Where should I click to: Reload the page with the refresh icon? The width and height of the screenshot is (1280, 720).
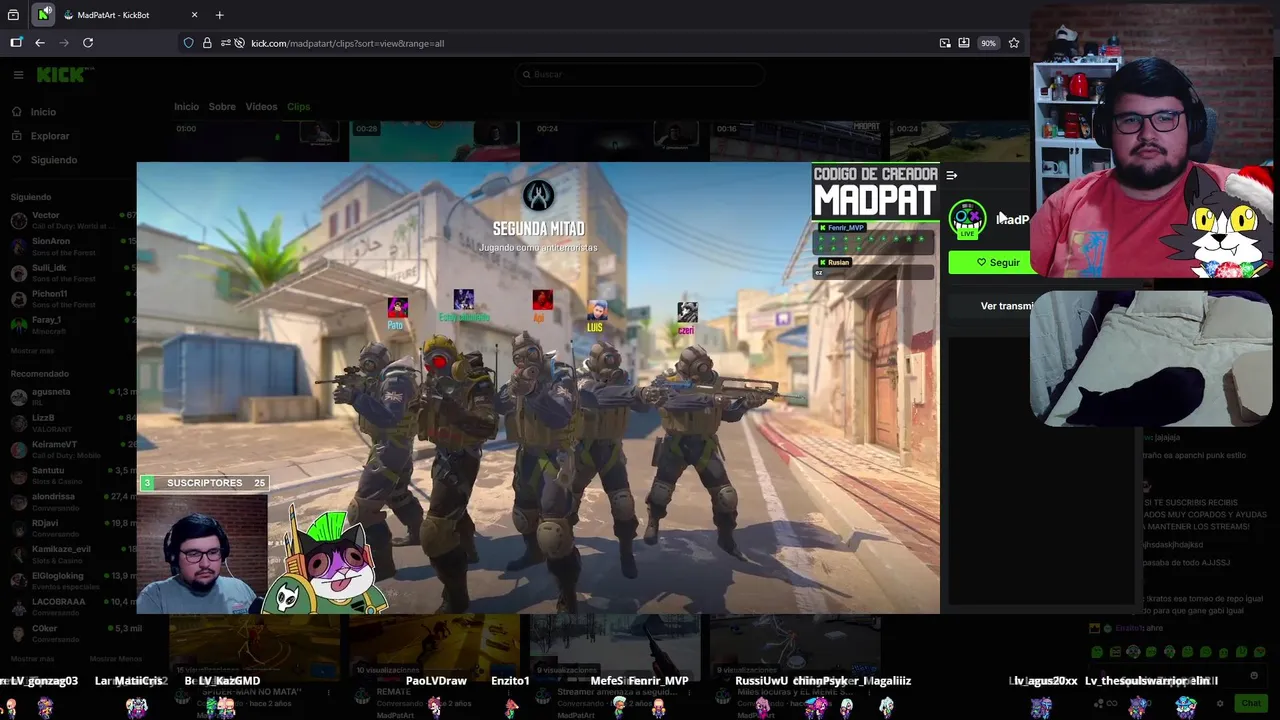click(x=88, y=43)
